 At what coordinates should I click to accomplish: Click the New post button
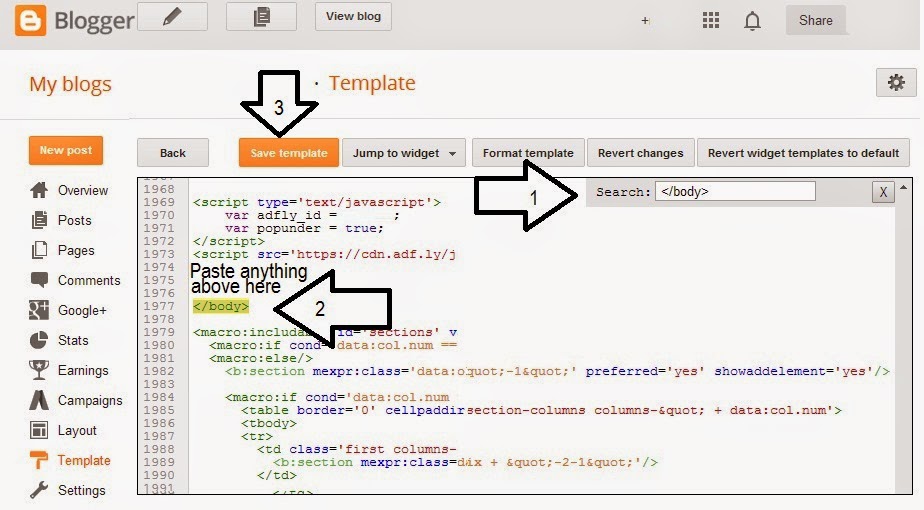65,150
